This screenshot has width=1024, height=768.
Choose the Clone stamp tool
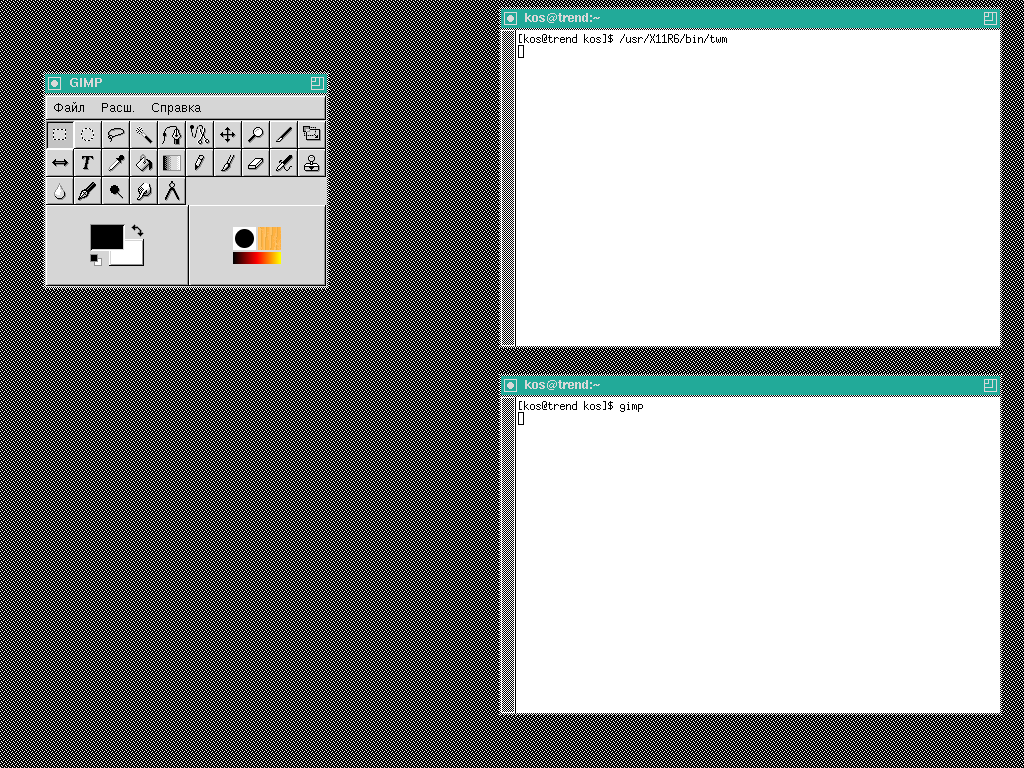(x=312, y=162)
